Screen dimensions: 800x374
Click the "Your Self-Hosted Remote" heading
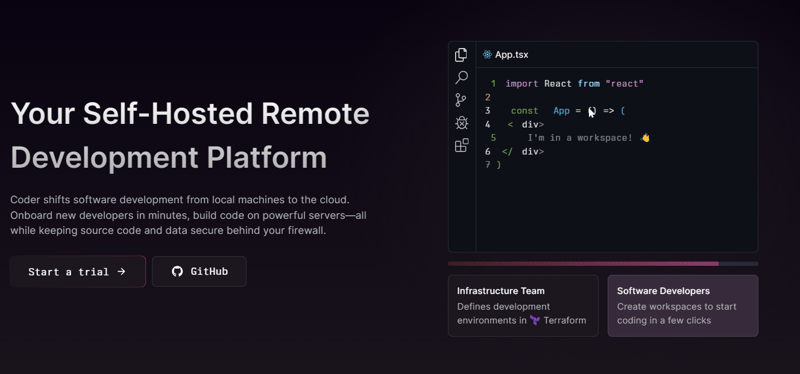tap(190, 113)
